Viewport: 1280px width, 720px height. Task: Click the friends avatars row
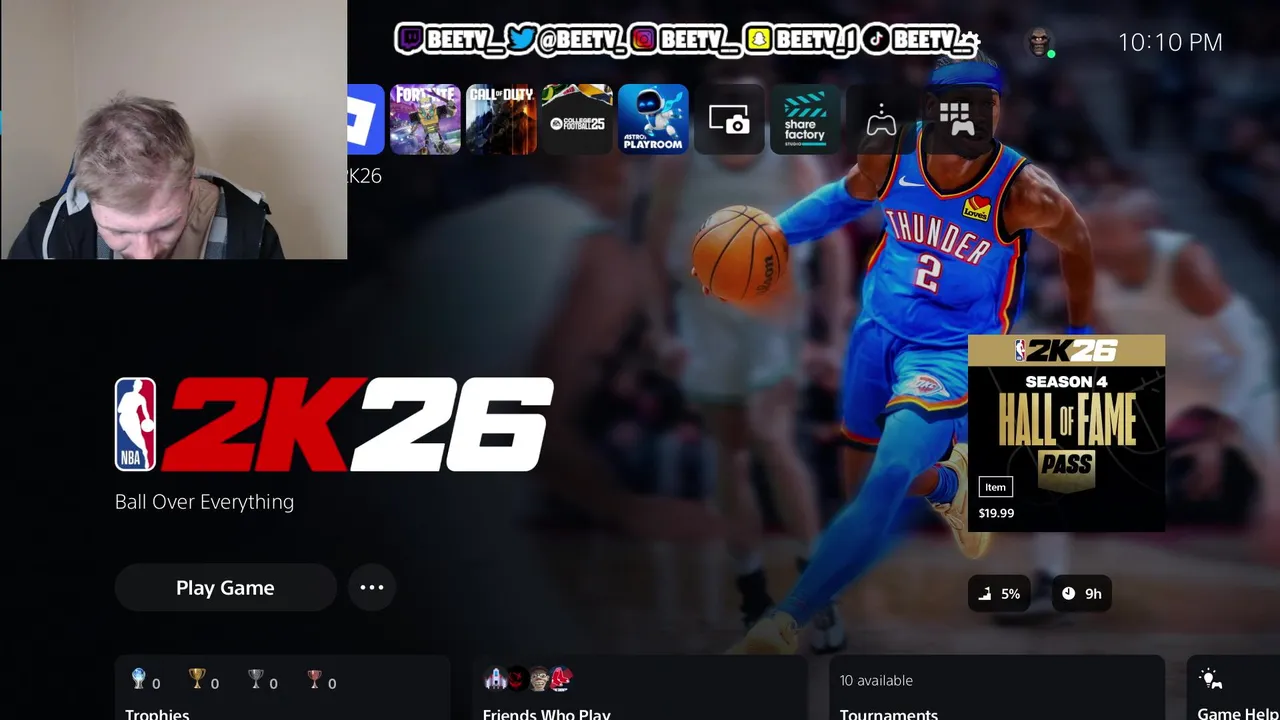pos(528,680)
